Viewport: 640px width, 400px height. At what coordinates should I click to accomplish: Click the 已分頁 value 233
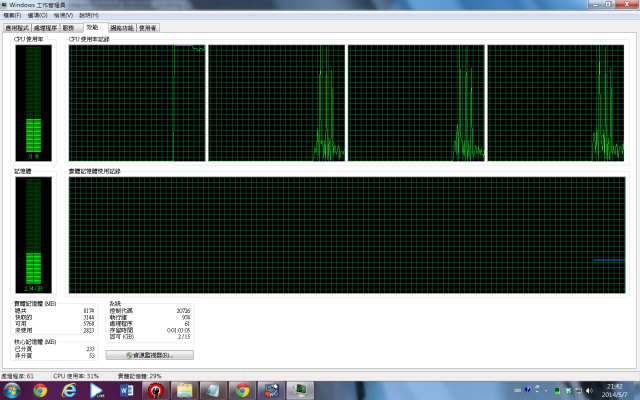coord(90,349)
